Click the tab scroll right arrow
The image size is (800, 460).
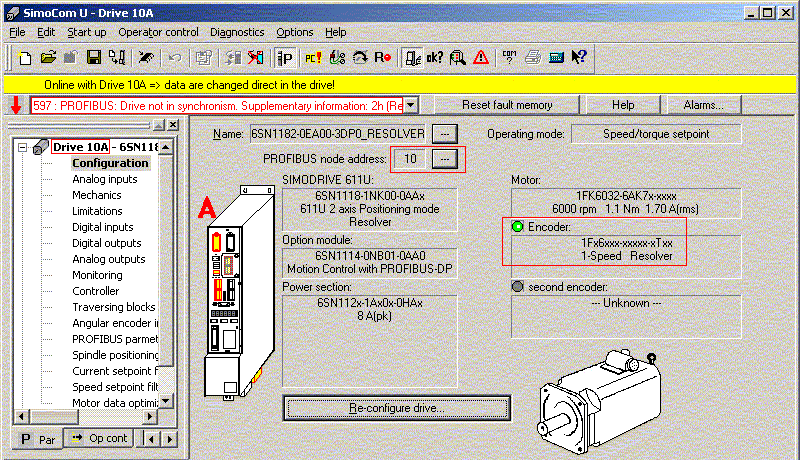point(170,439)
